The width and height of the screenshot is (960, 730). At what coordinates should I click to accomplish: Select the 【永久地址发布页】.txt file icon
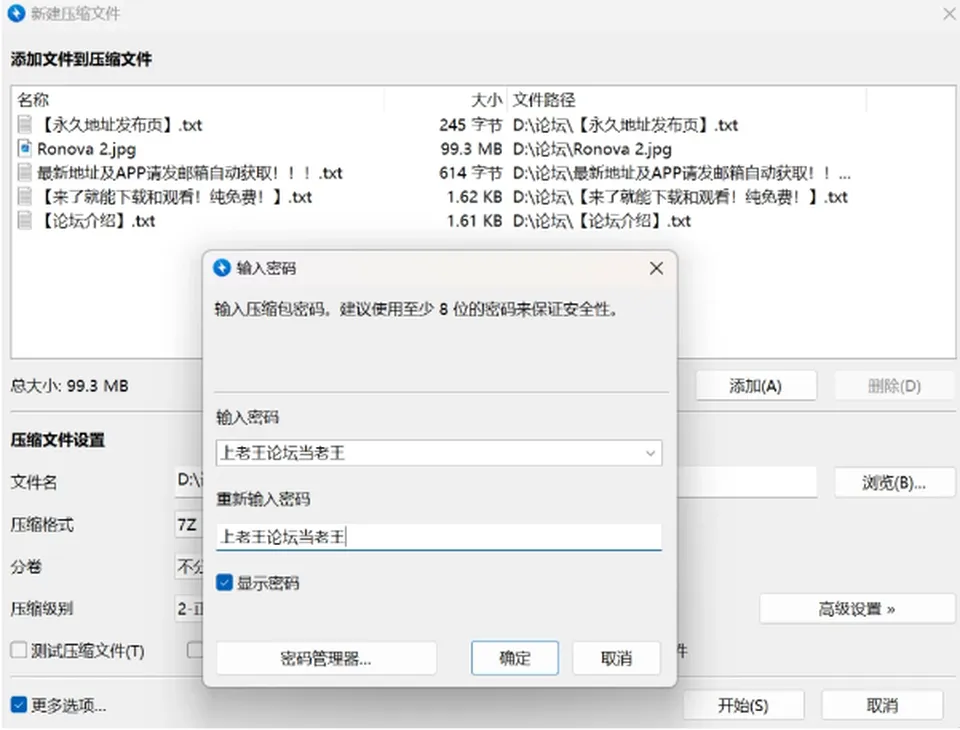(x=24, y=124)
